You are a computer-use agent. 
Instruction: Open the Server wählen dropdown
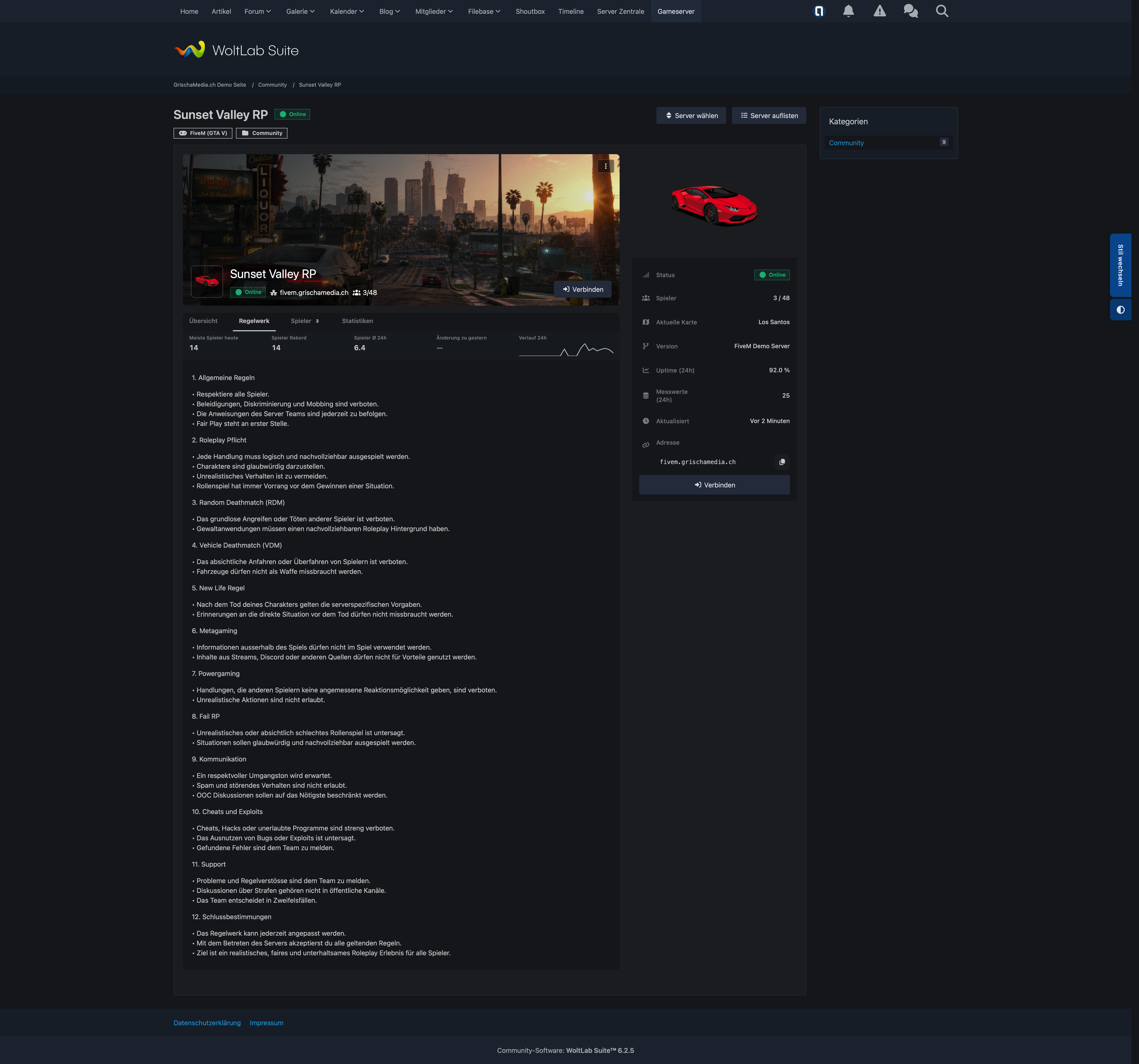(691, 116)
